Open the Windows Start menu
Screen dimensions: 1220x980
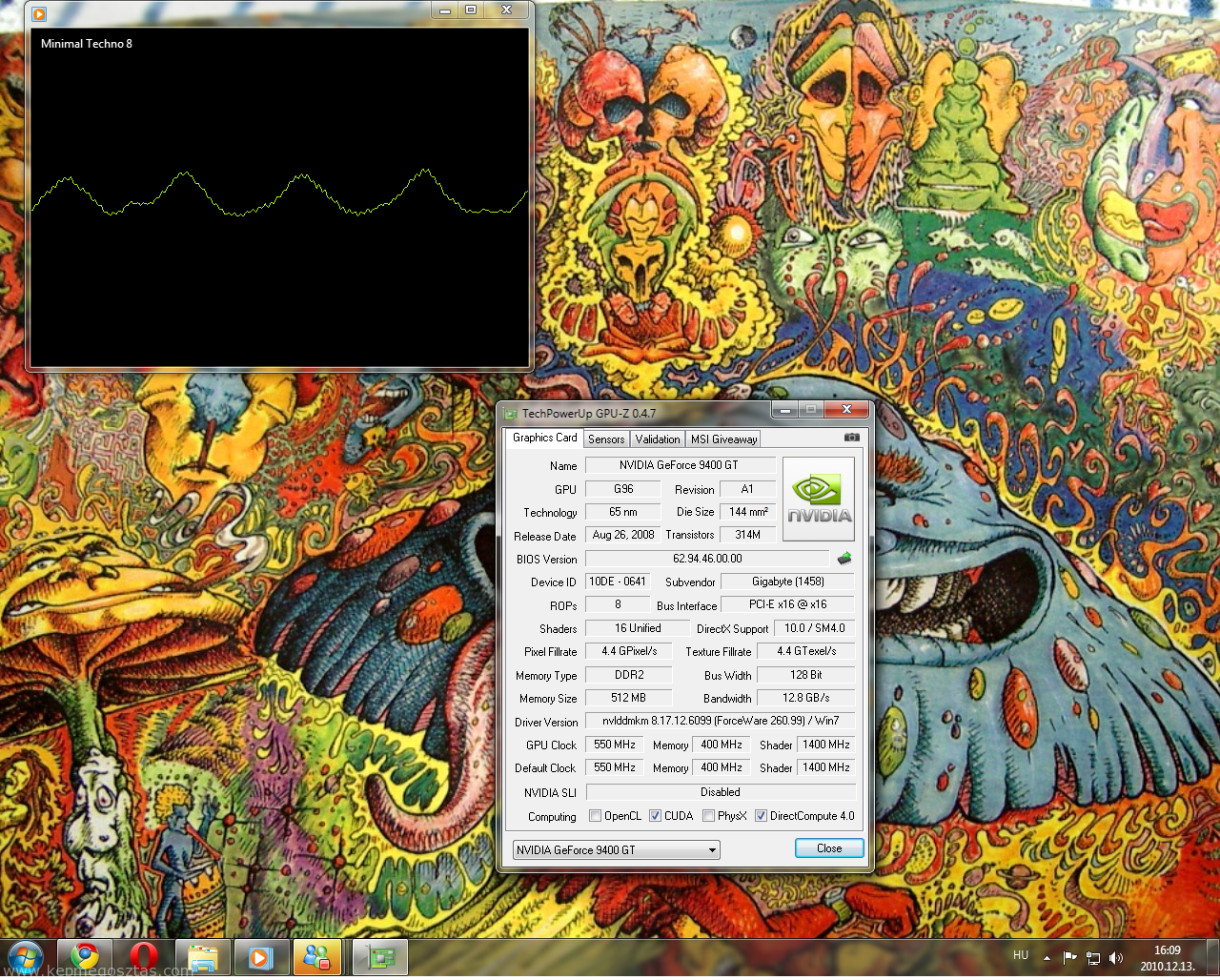tap(25, 957)
